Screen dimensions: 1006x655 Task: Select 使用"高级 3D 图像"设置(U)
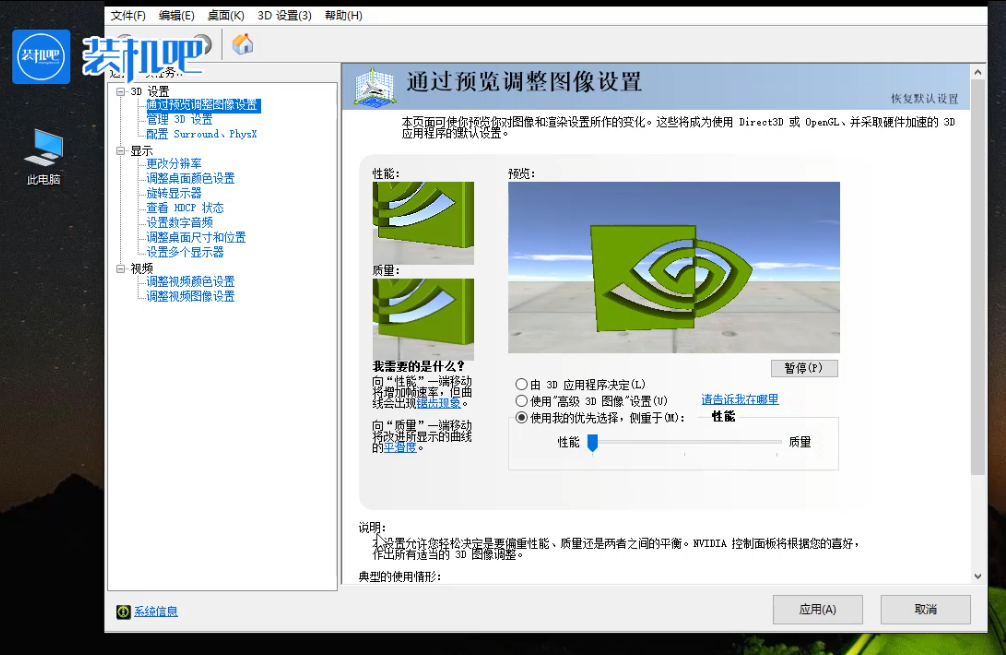pyautogui.click(x=522, y=398)
